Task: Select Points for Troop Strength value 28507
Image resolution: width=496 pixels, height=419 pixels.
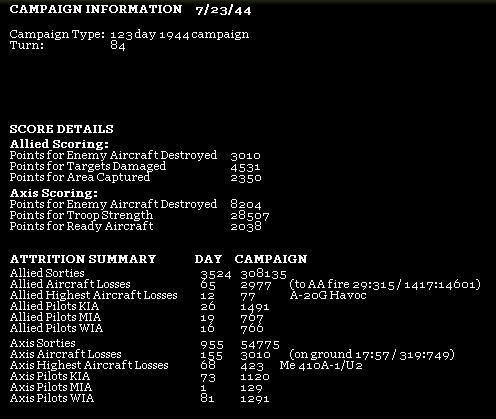Action: [250, 216]
